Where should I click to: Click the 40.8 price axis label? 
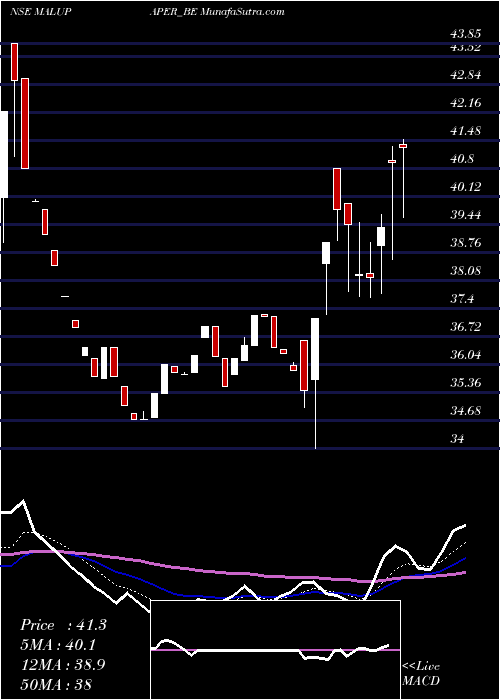[x=462, y=158]
